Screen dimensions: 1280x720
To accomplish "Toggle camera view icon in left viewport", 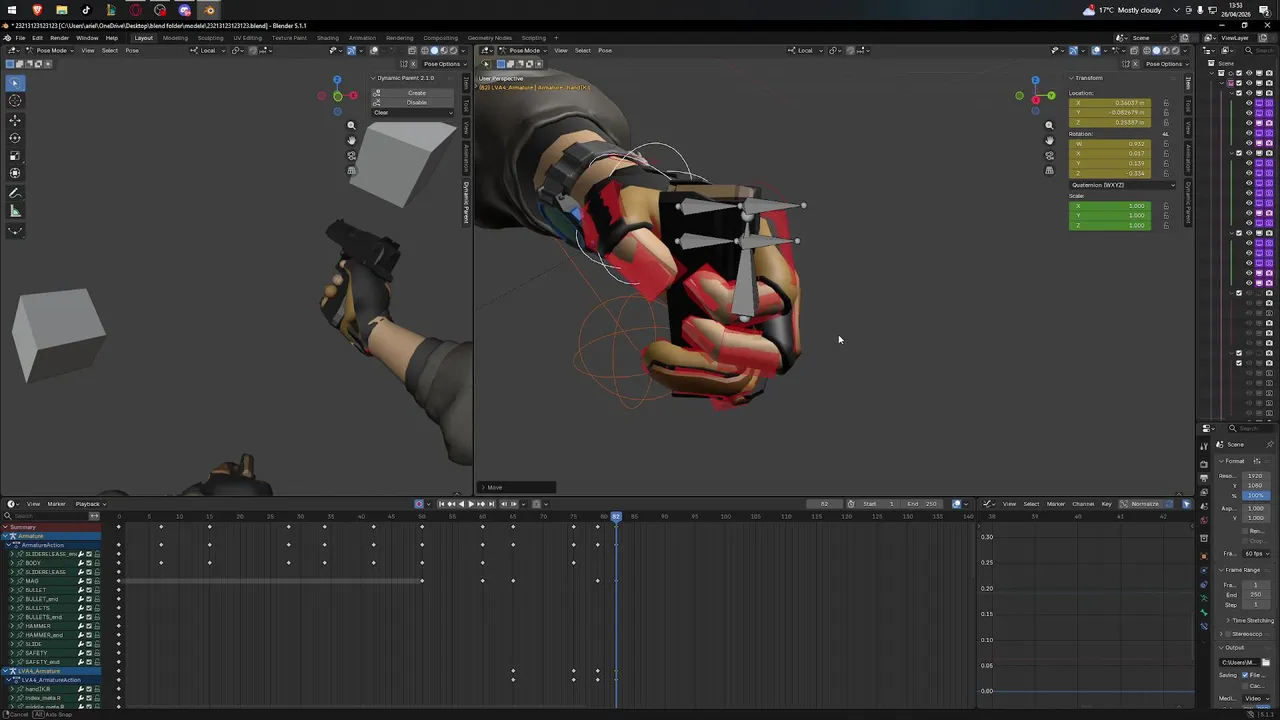I will click(x=351, y=155).
